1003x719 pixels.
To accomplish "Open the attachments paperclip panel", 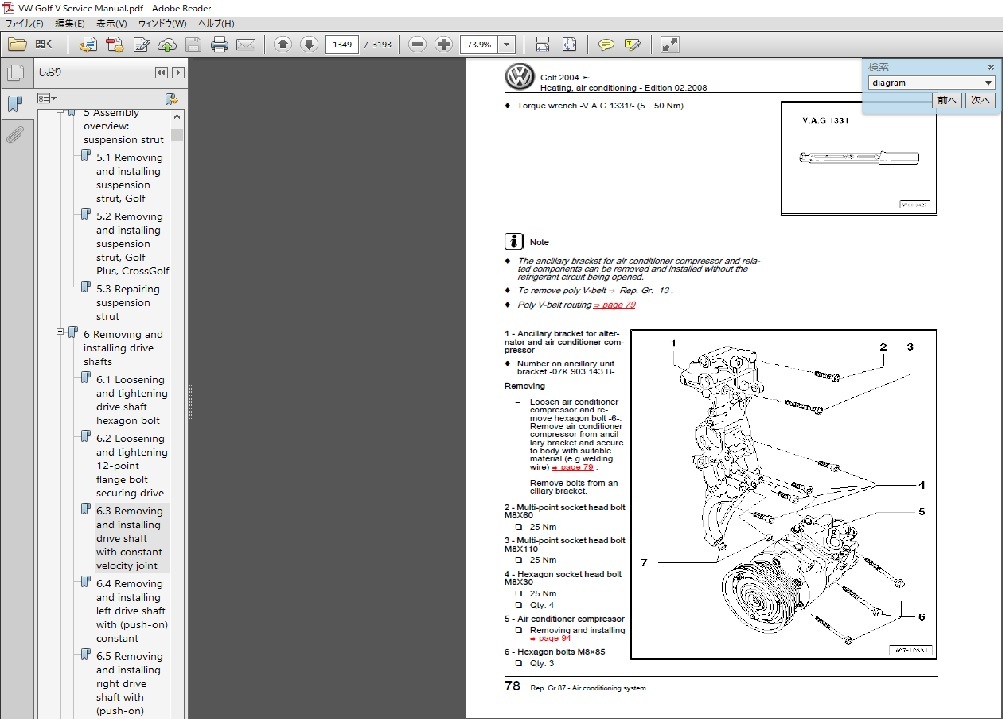I will [15, 134].
